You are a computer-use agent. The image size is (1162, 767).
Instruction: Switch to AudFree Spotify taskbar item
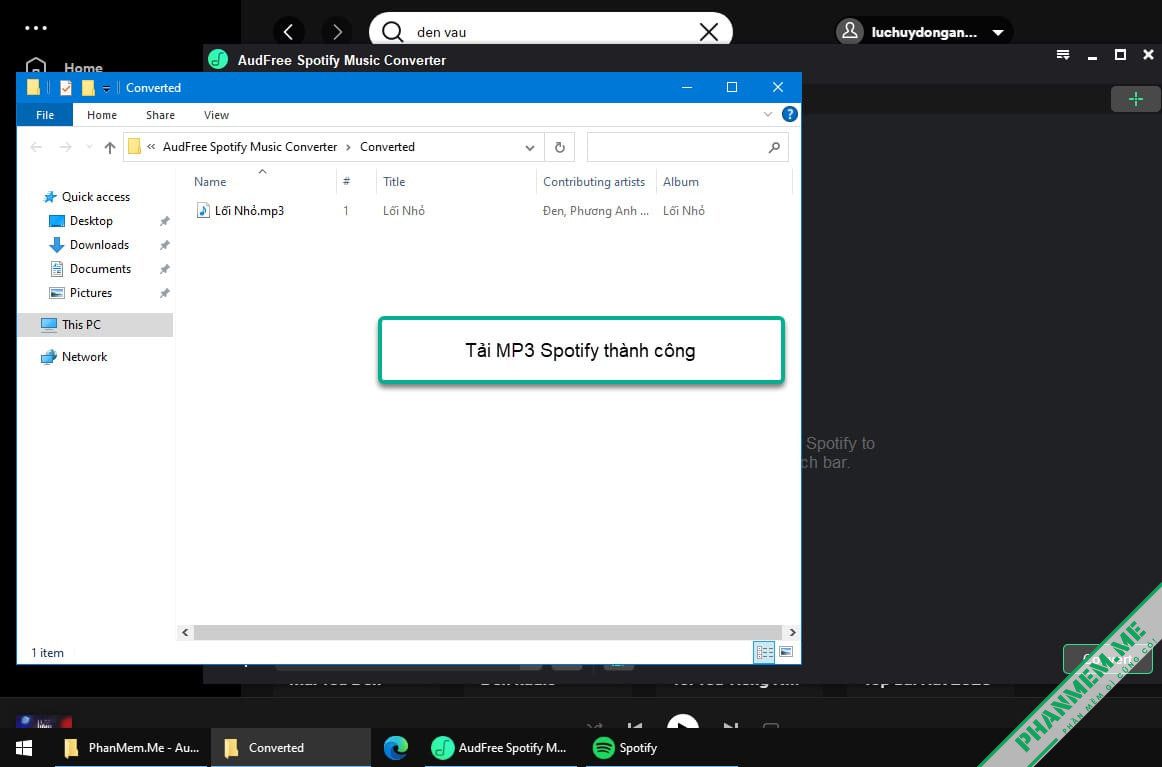click(x=499, y=748)
